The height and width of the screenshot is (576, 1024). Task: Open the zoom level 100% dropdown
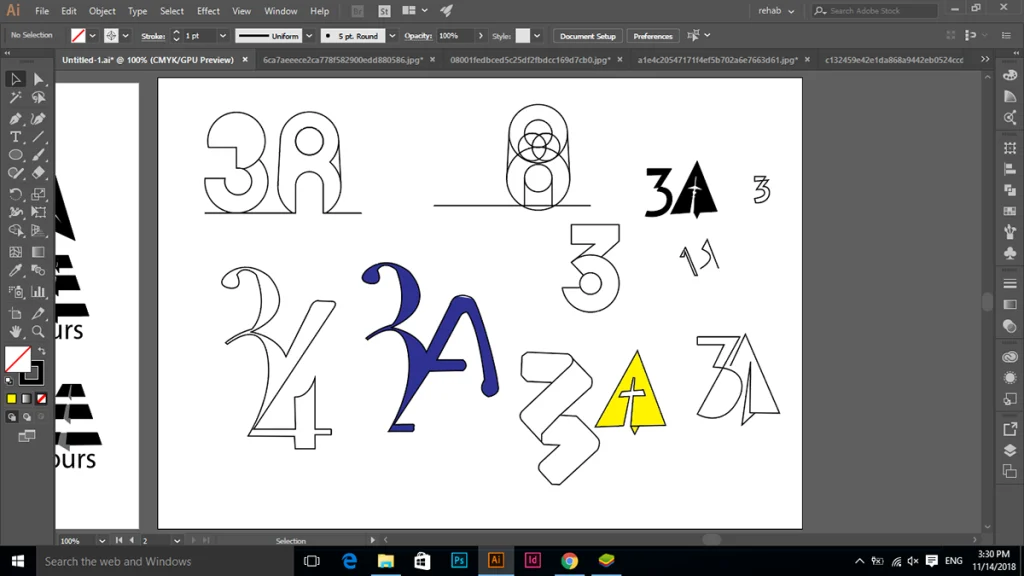click(101, 541)
